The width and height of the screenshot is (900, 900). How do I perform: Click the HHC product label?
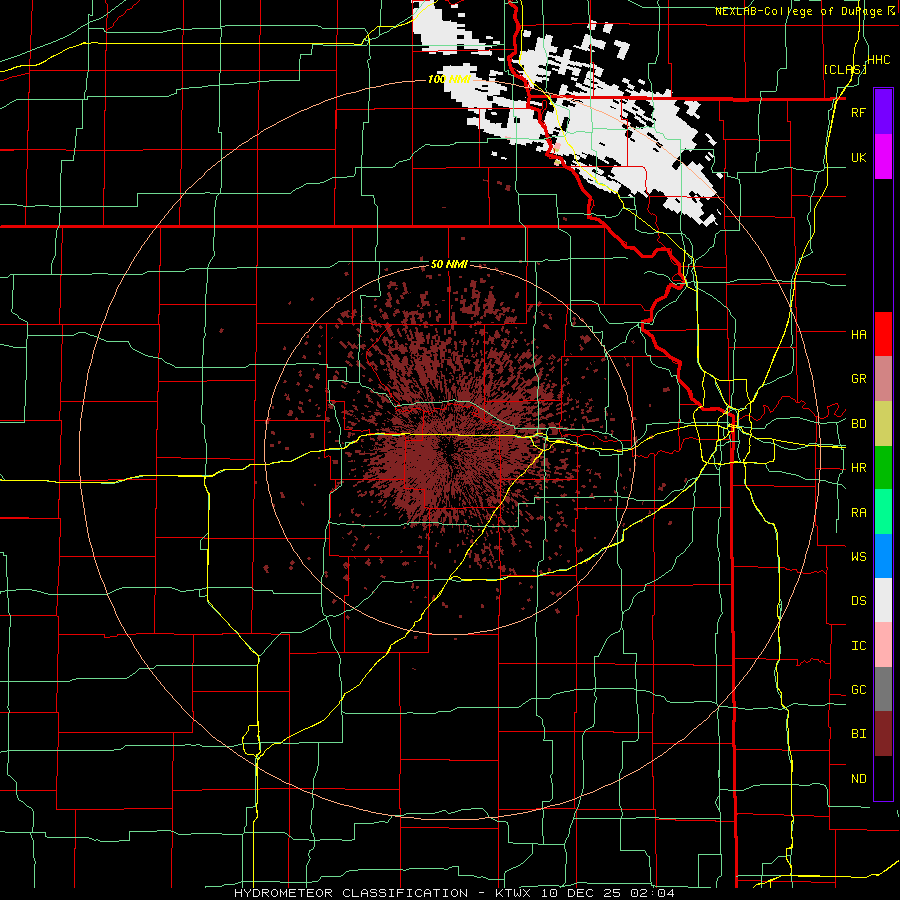(x=879, y=60)
